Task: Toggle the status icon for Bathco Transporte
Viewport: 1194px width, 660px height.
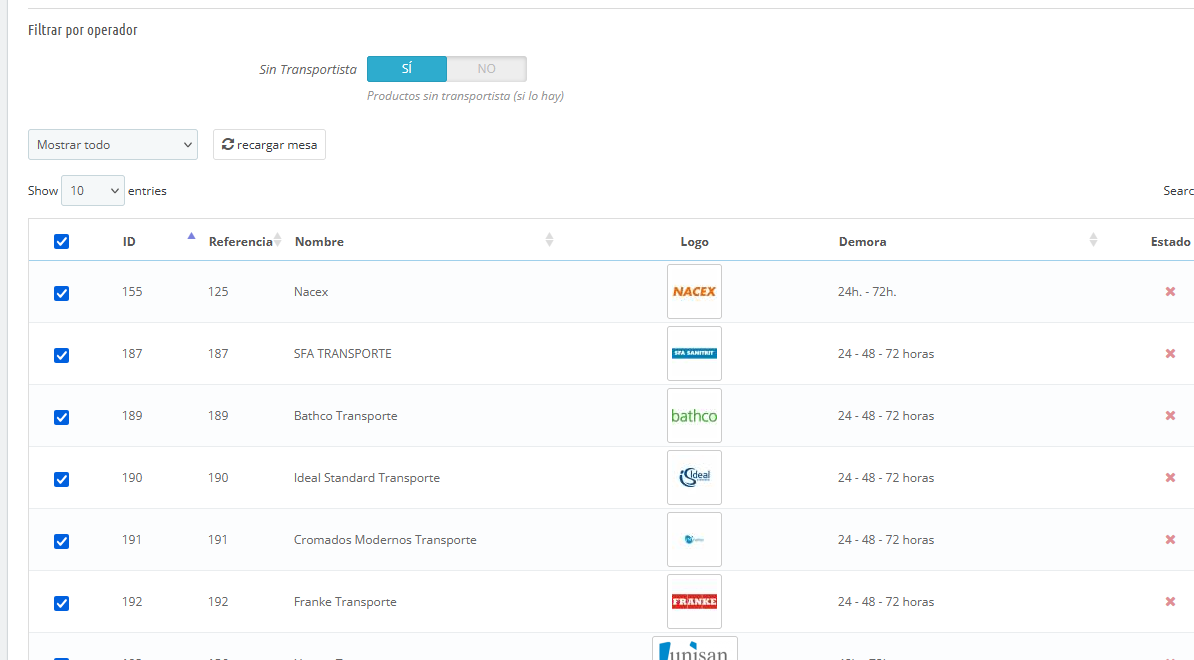Action: pyautogui.click(x=1170, y=416)
